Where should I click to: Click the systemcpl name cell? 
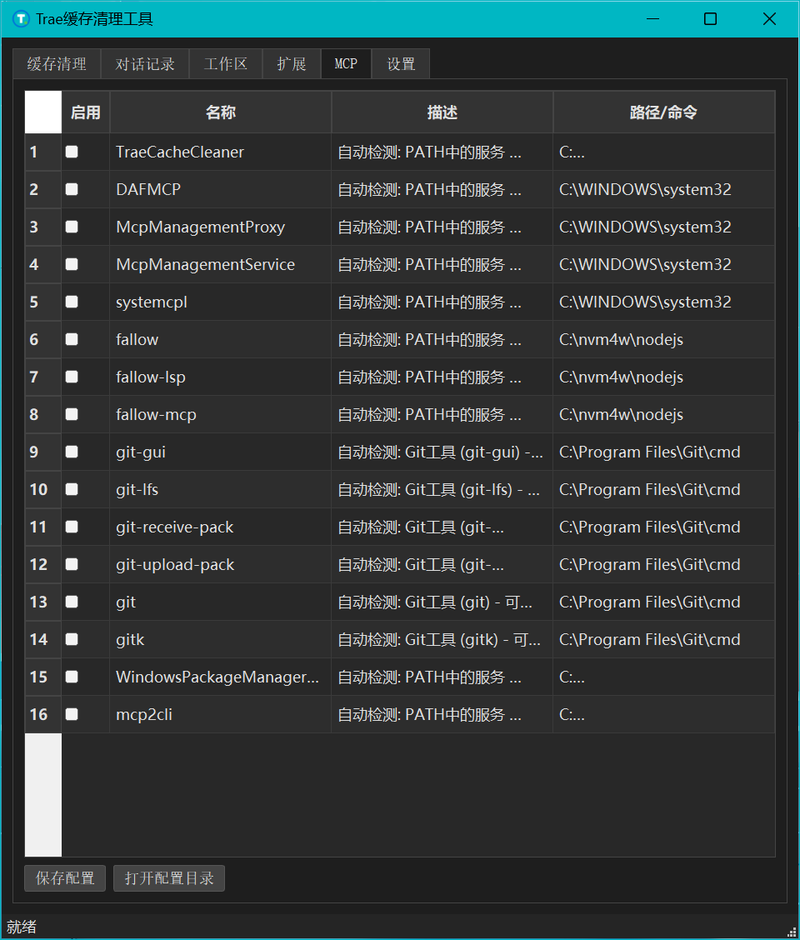[x=221, y=302]
